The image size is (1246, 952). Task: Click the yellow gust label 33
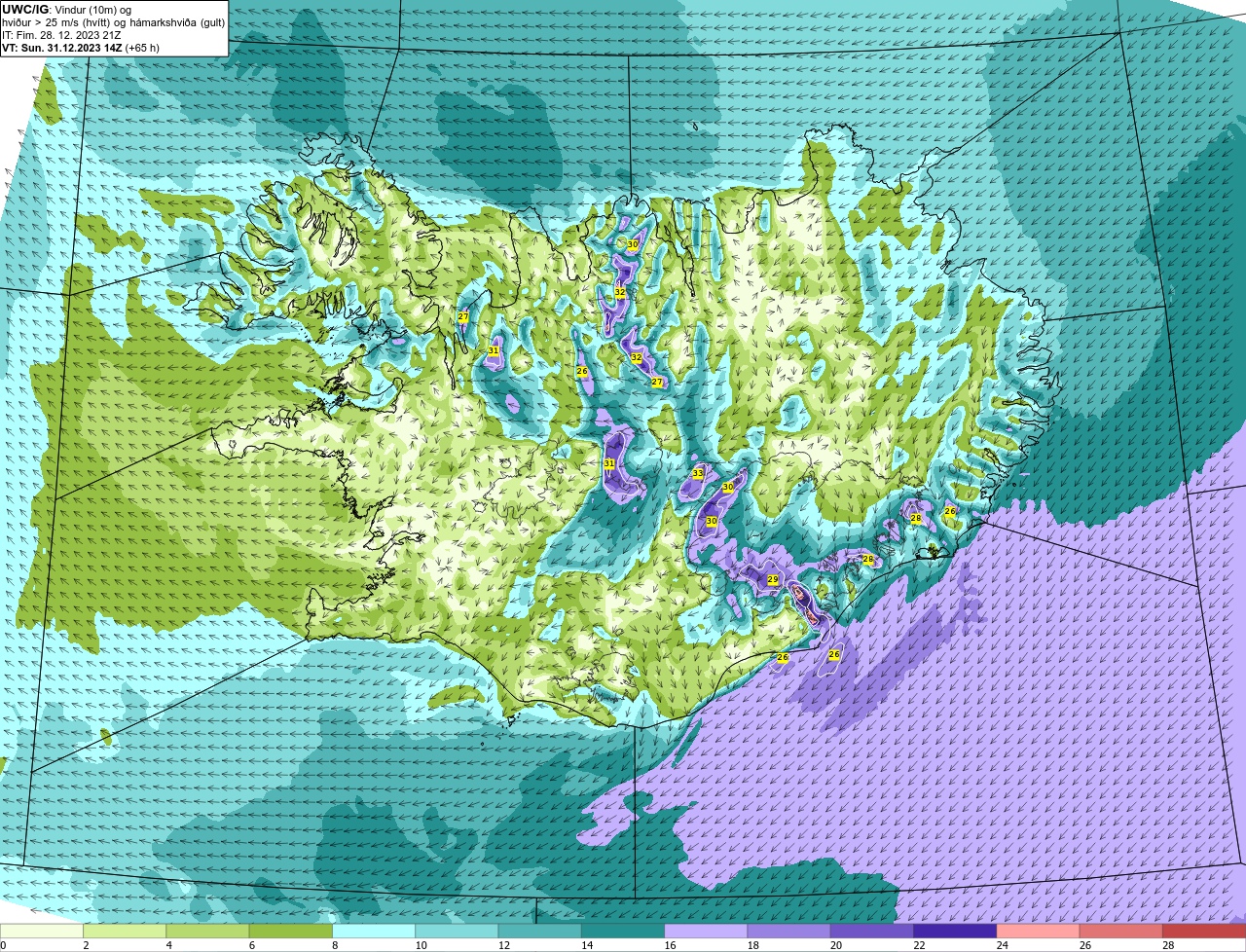[x=697, y=473]
